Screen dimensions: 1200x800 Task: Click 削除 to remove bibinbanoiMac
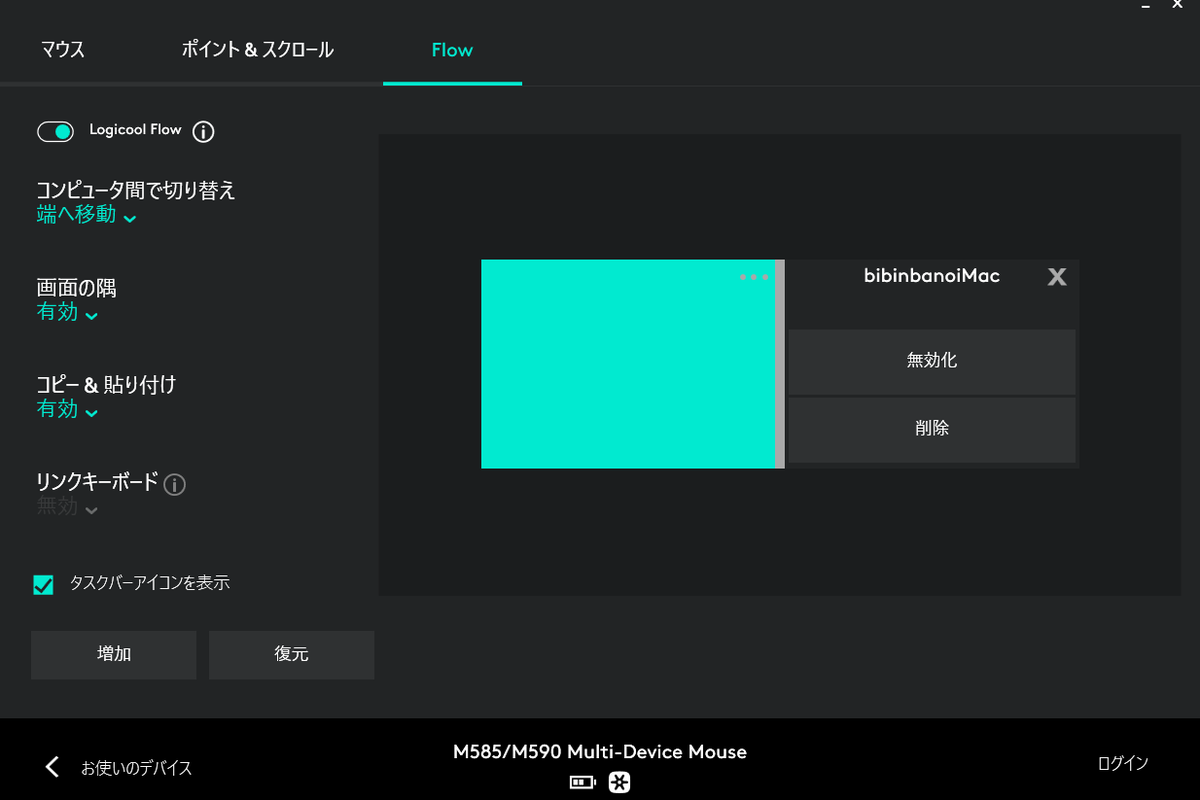[x=932, y=429]
